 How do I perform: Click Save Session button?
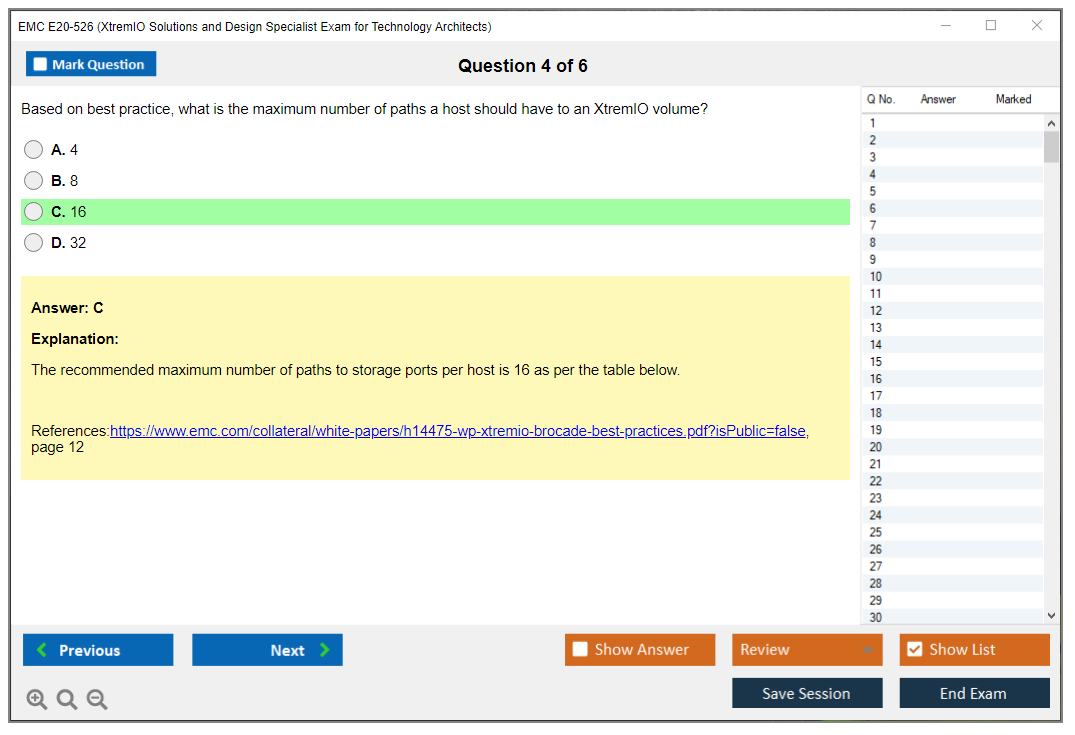(806, 693)
